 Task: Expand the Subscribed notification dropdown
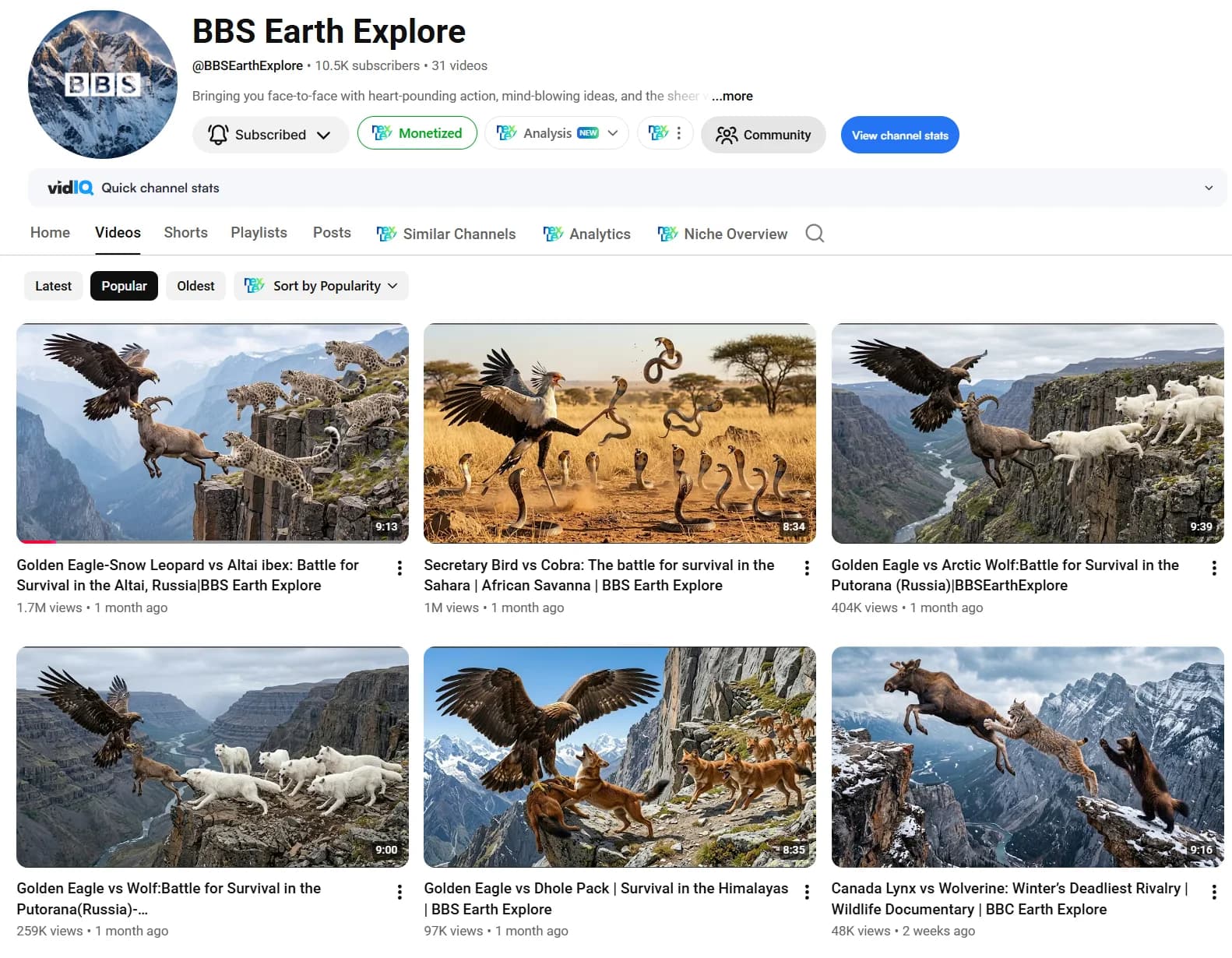[x=323, y=135]
